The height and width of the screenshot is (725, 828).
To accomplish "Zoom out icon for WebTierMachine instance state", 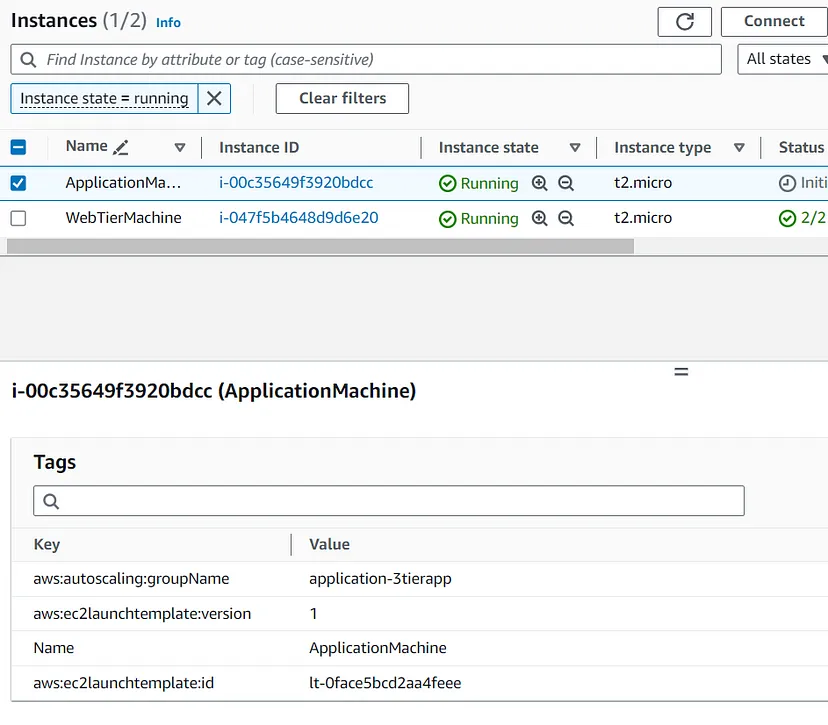I will (x=566, y=218).
